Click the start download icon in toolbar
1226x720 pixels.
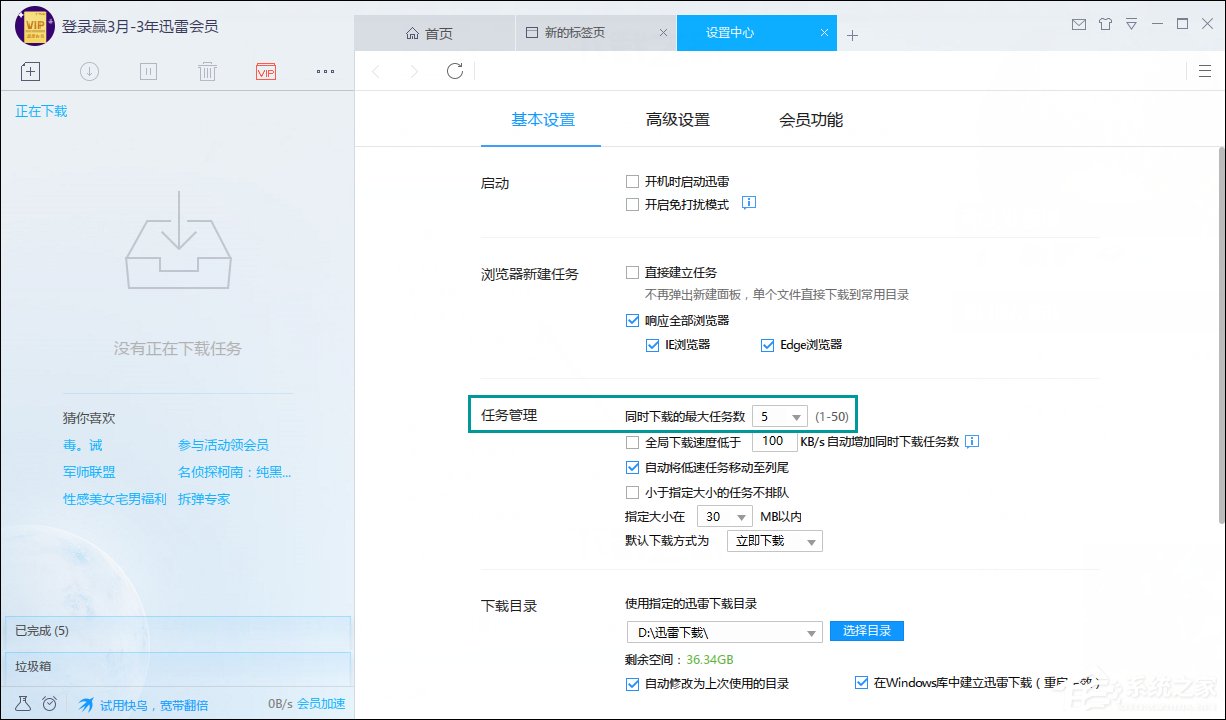pyautogui.click(x=89, y=71)
